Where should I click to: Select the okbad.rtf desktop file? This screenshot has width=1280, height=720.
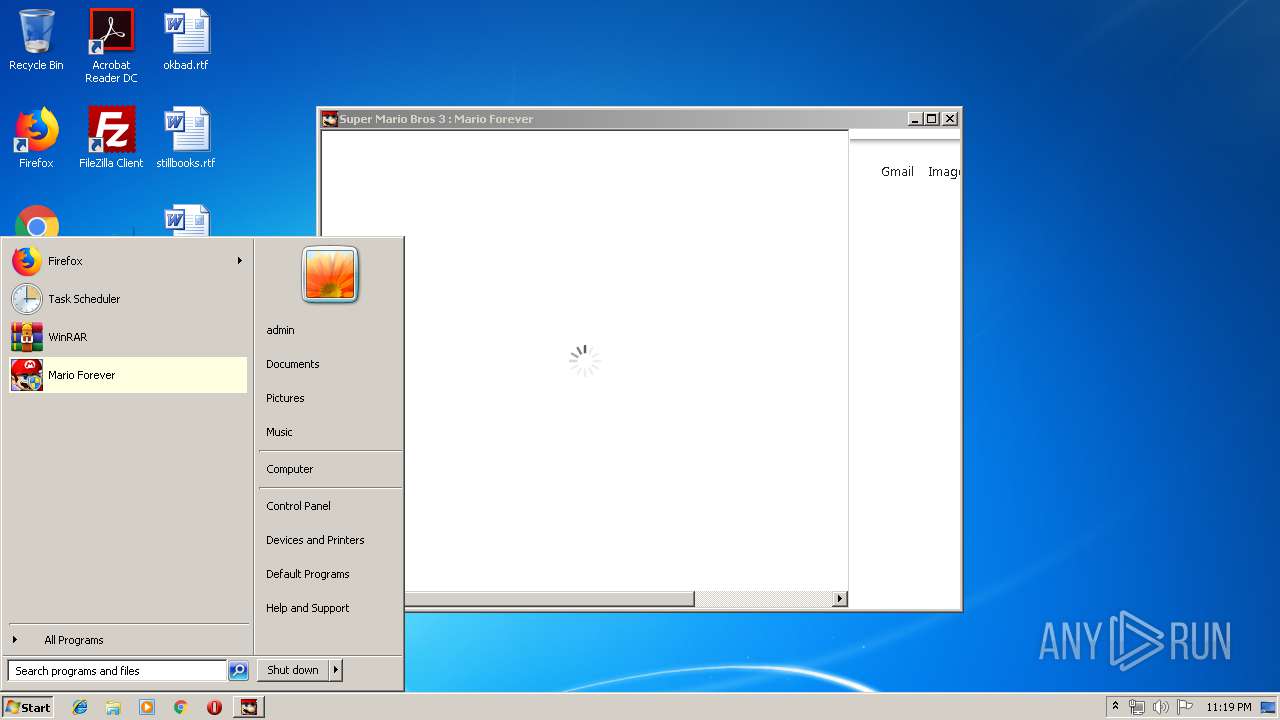pos(186,40)
